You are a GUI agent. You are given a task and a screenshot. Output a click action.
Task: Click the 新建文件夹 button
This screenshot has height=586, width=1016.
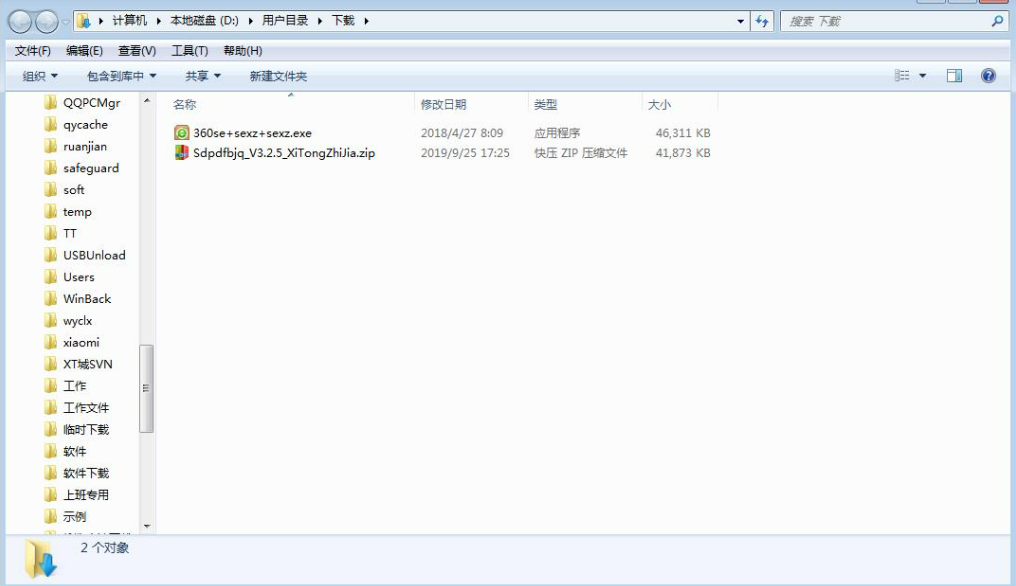click(278, 76)
